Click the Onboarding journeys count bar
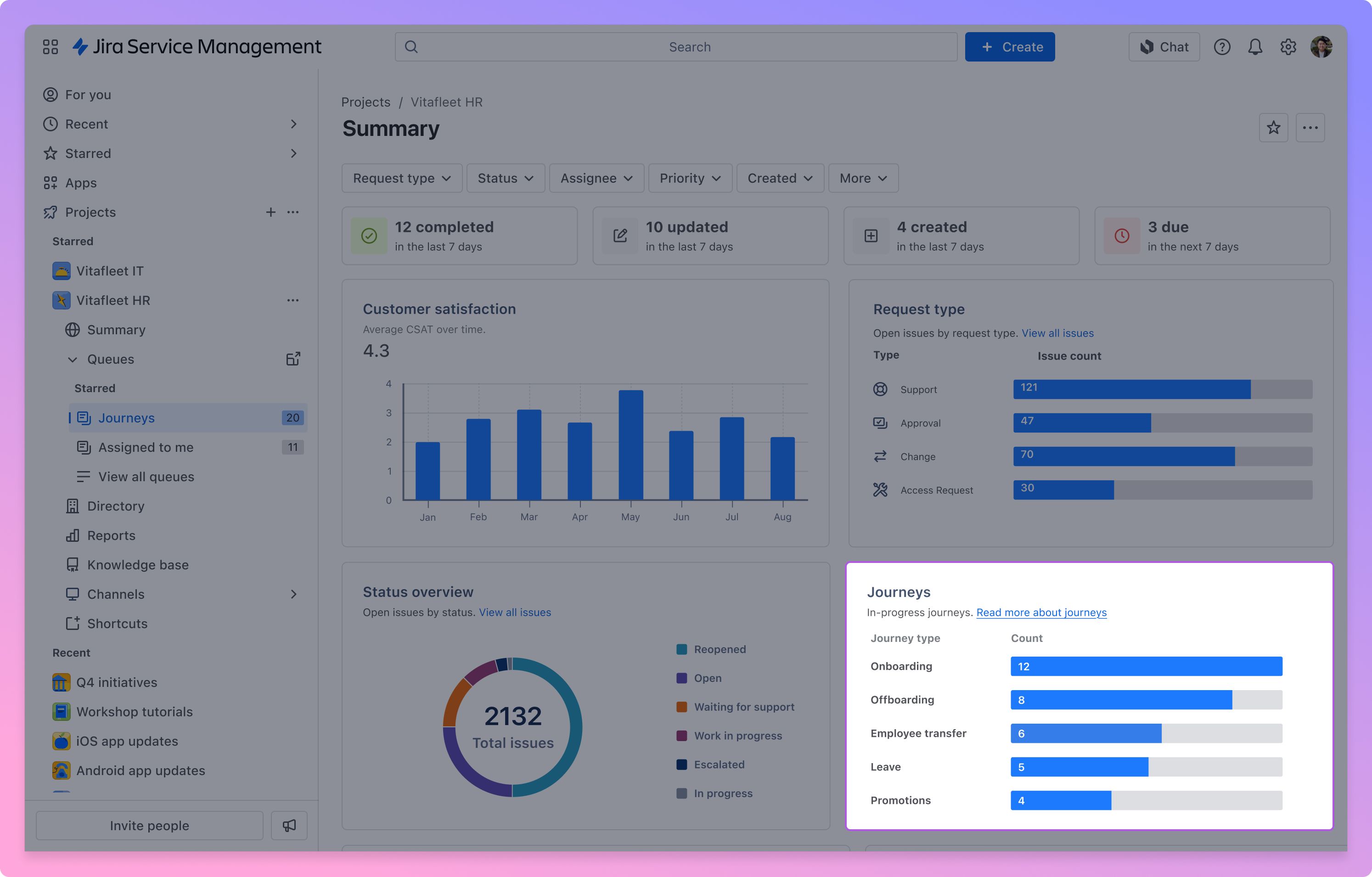Image resolution: width=1372 pixels, height=877 pixels. click(x=1146, y=666)
